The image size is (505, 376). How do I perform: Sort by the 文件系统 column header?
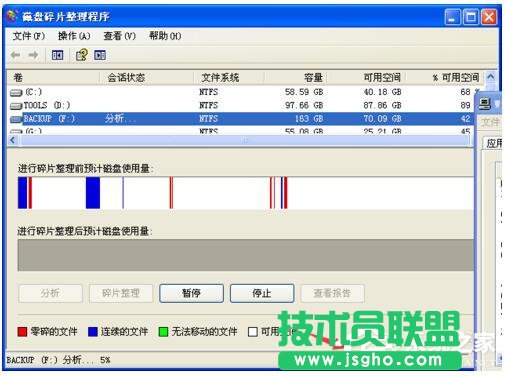coord(229,78)
